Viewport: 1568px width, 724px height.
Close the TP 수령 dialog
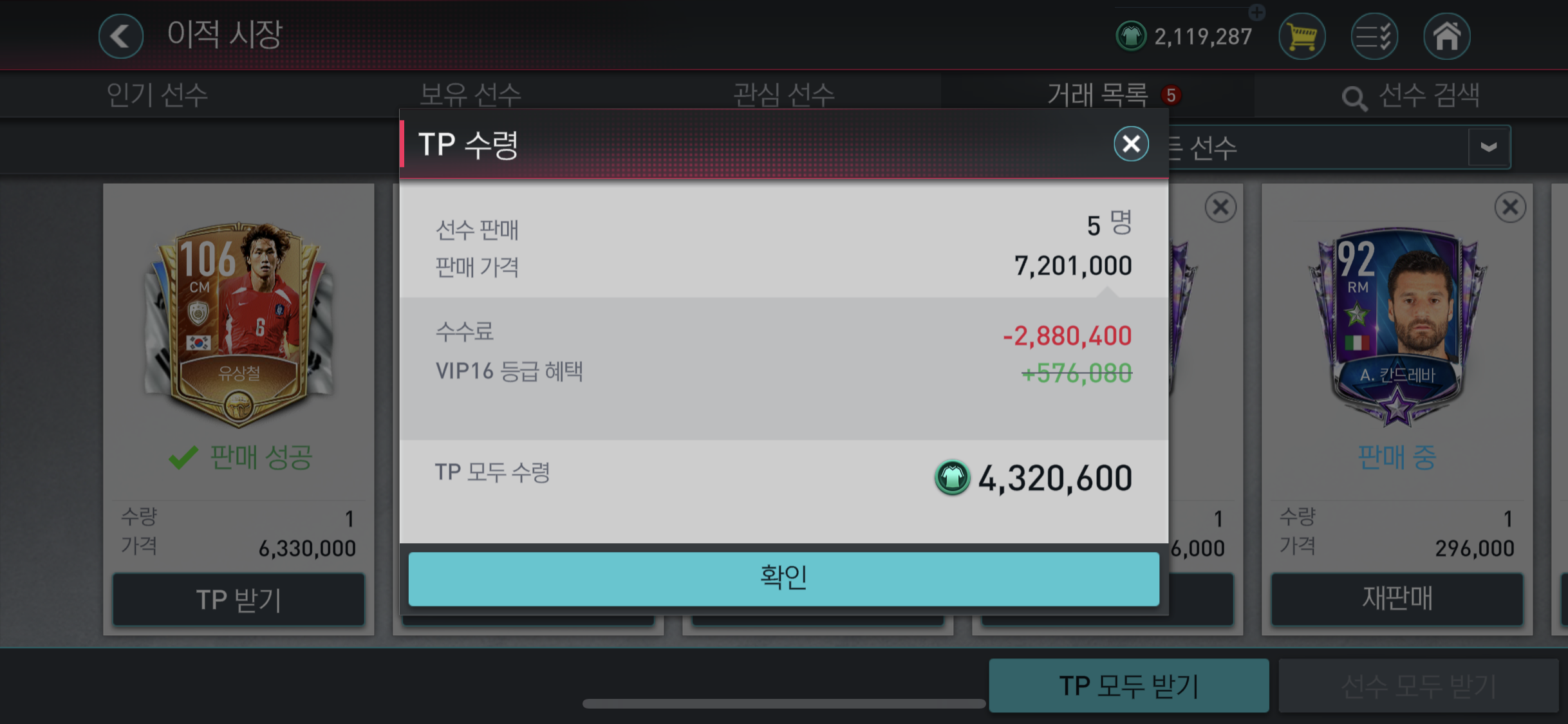1131,144
